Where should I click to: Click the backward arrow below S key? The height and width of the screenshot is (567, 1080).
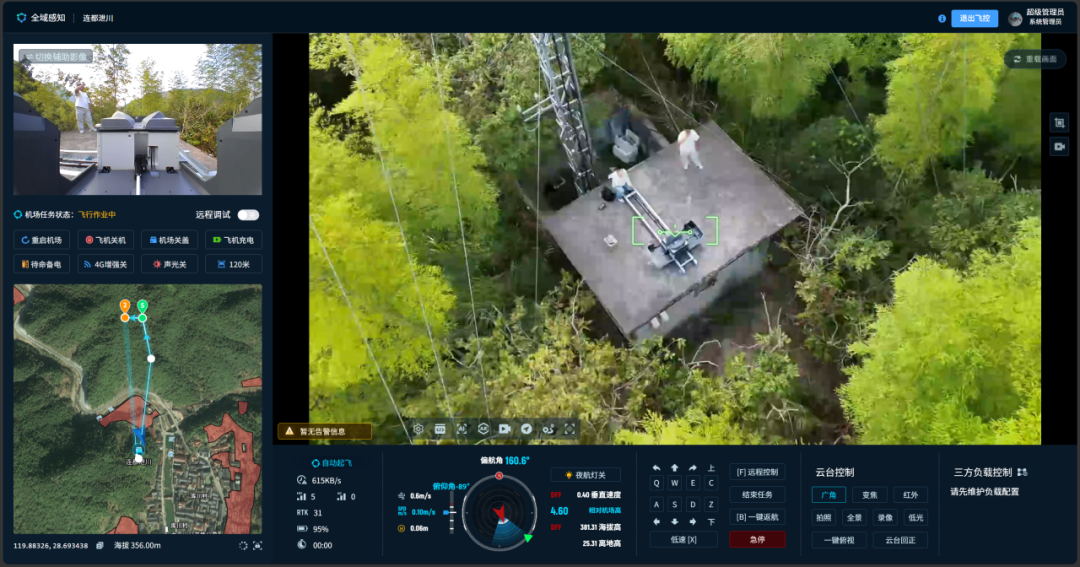tap(674, 522)
